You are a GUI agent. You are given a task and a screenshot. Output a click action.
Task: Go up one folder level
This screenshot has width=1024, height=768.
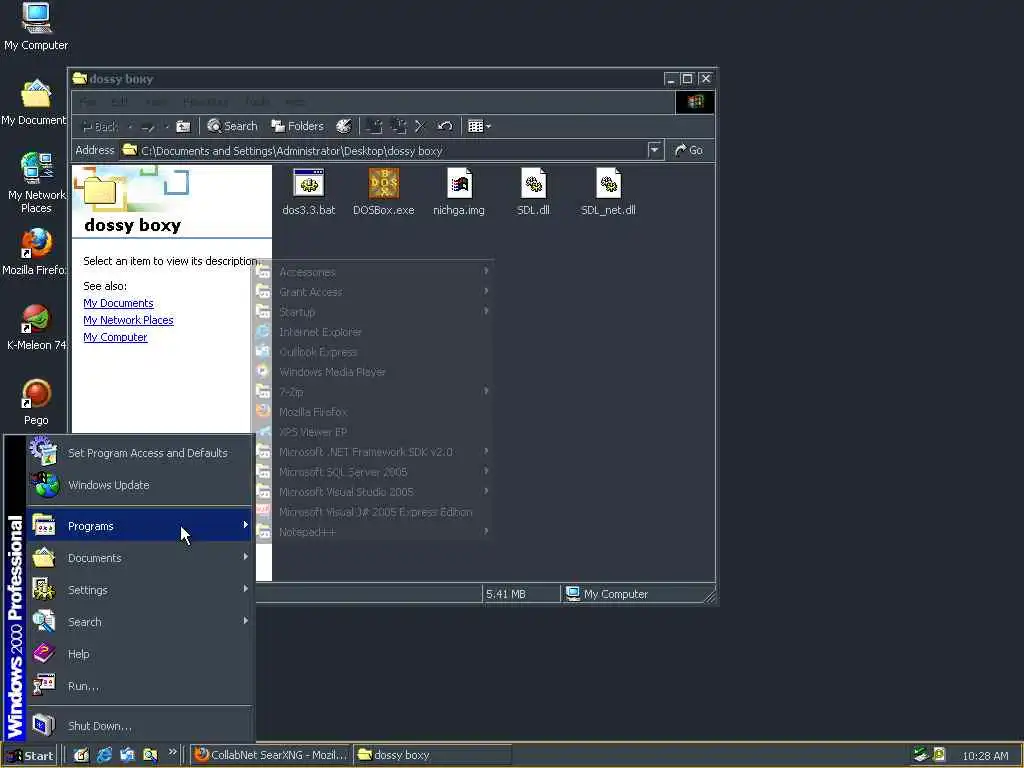click(x=184, y=126)
